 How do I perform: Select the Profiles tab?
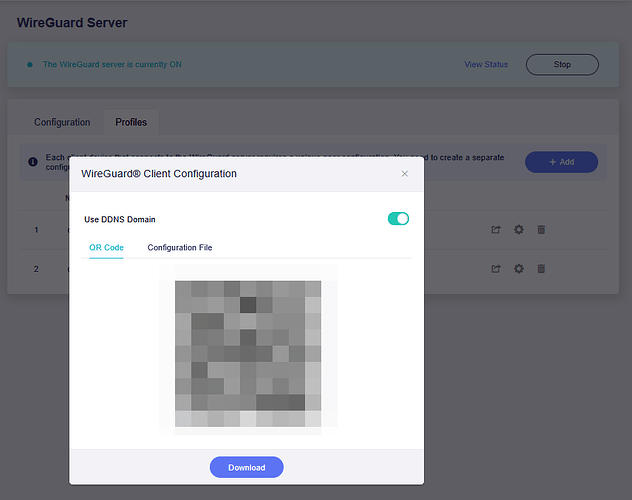[x=131, y=122]
